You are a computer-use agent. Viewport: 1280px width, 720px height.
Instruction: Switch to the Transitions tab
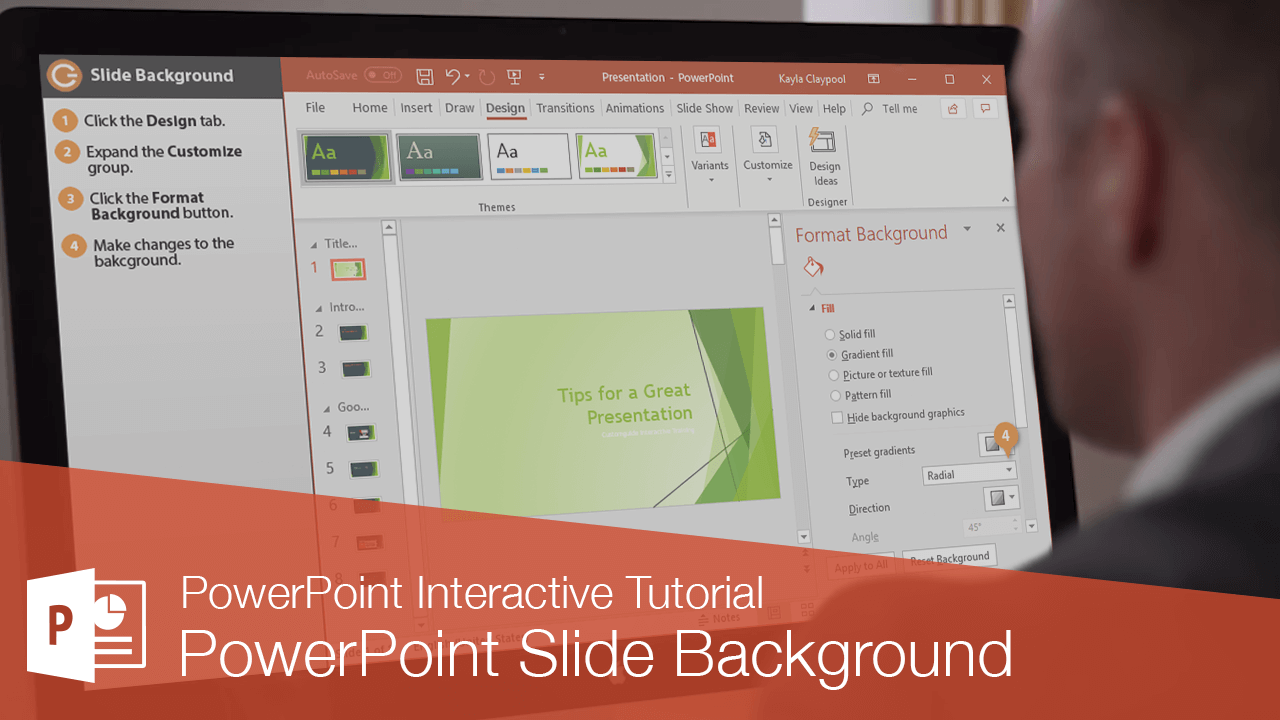click(x=565, y=107)
